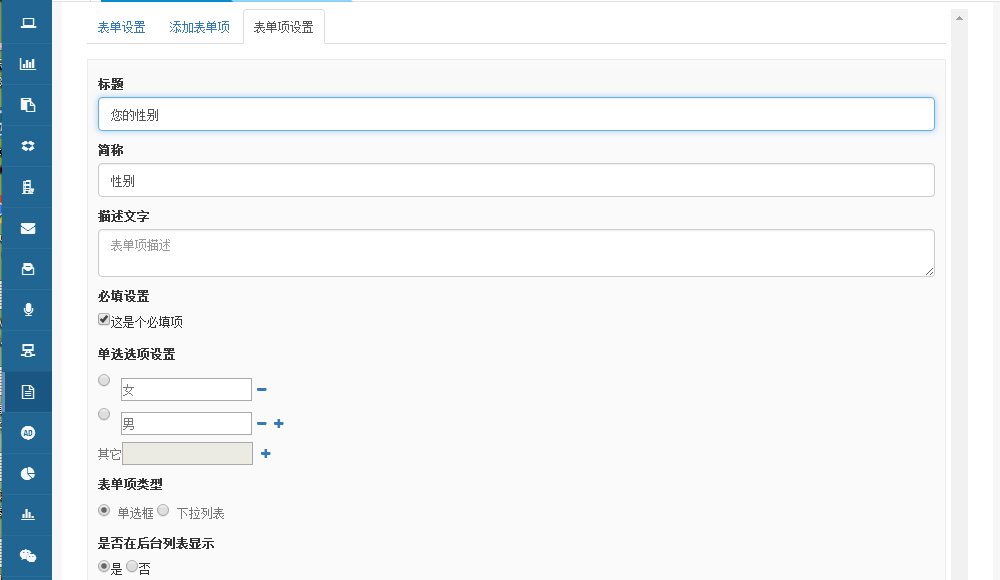Click the plus icon beside the 男 option
The image size is (1000, 580).
click(279, 424)
